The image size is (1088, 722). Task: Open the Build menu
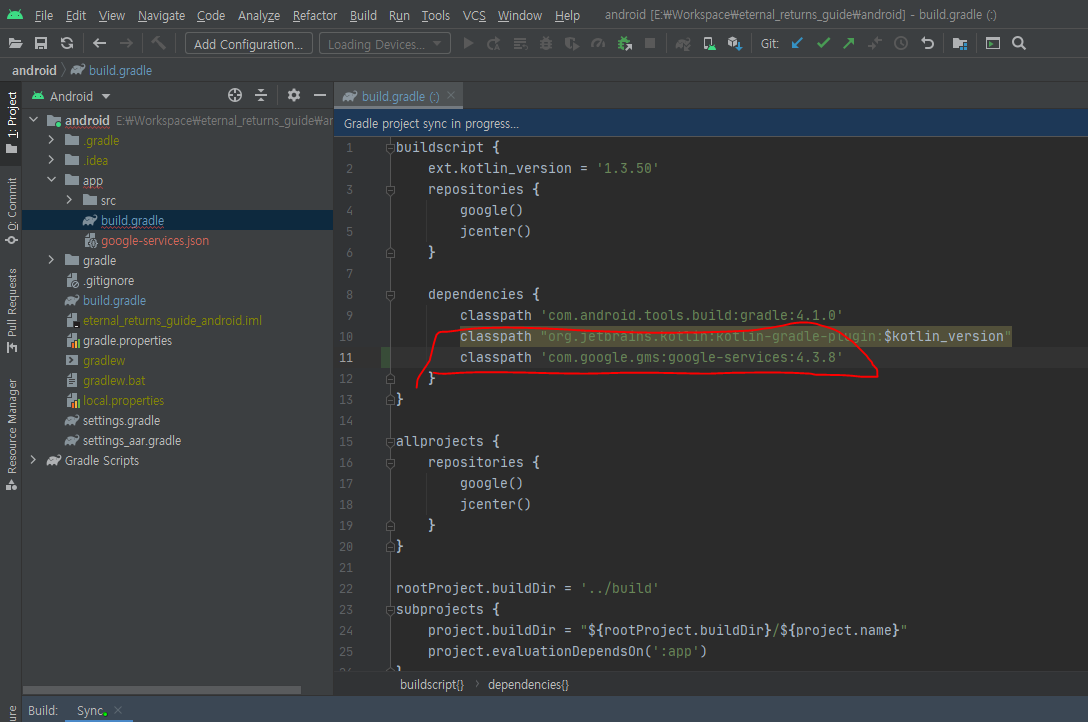point(363,15)
